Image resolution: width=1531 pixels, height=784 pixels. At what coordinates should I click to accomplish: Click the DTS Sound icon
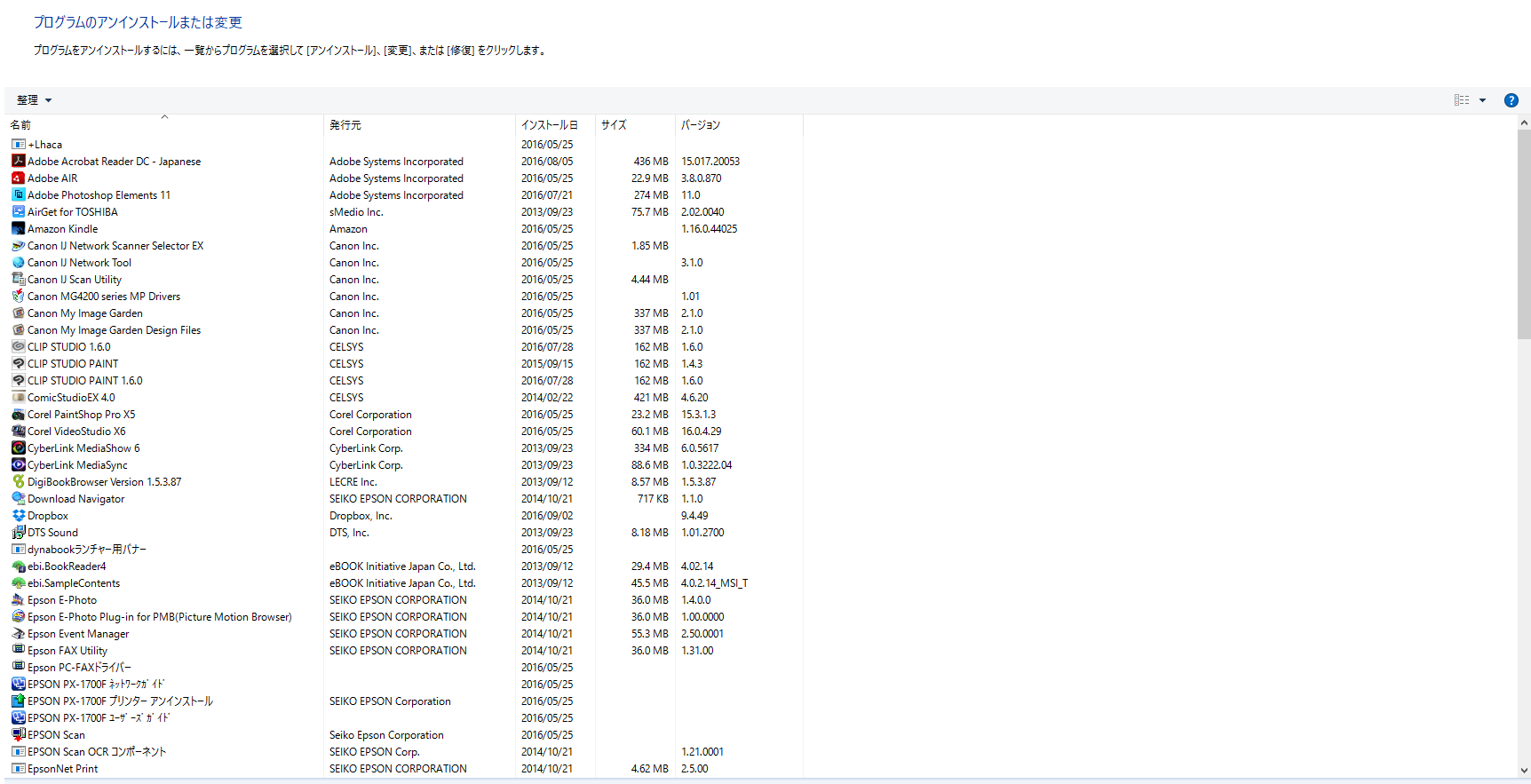pos(18,532)
